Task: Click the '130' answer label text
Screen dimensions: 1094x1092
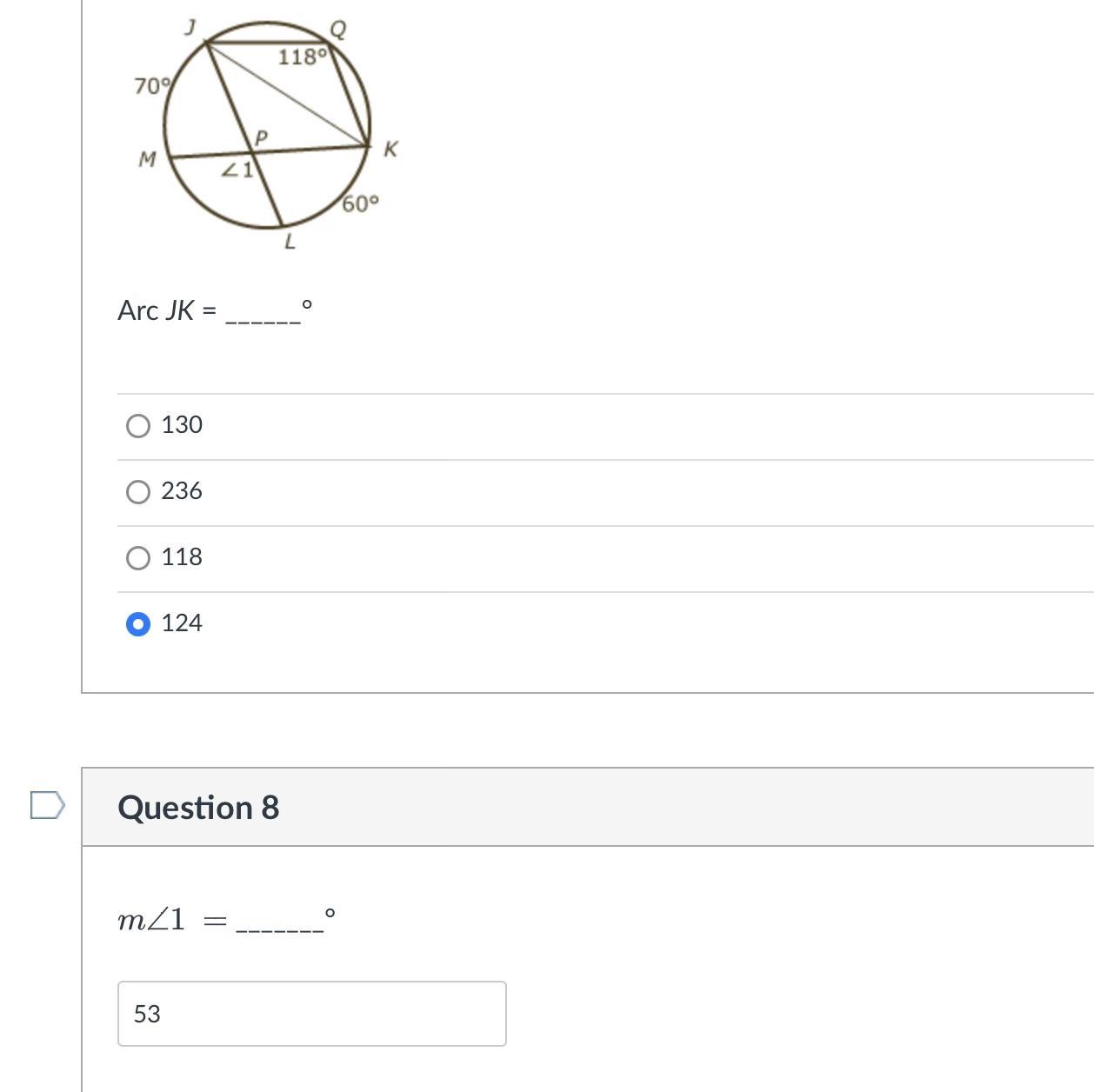Action: click(x=182, y=425)
